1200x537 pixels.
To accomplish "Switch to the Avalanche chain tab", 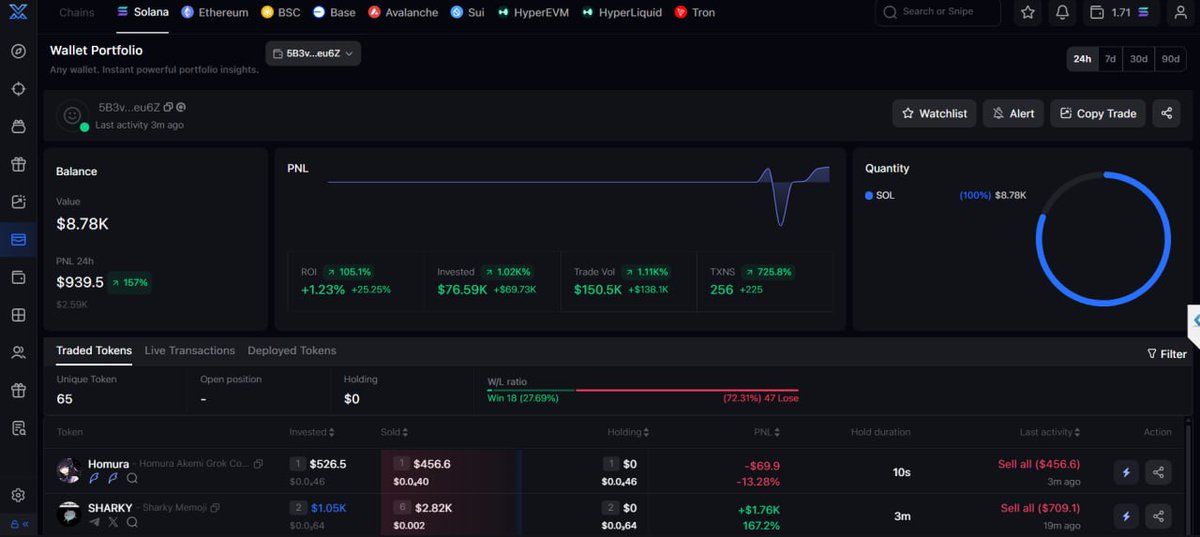I will click(x=403, y=13).
